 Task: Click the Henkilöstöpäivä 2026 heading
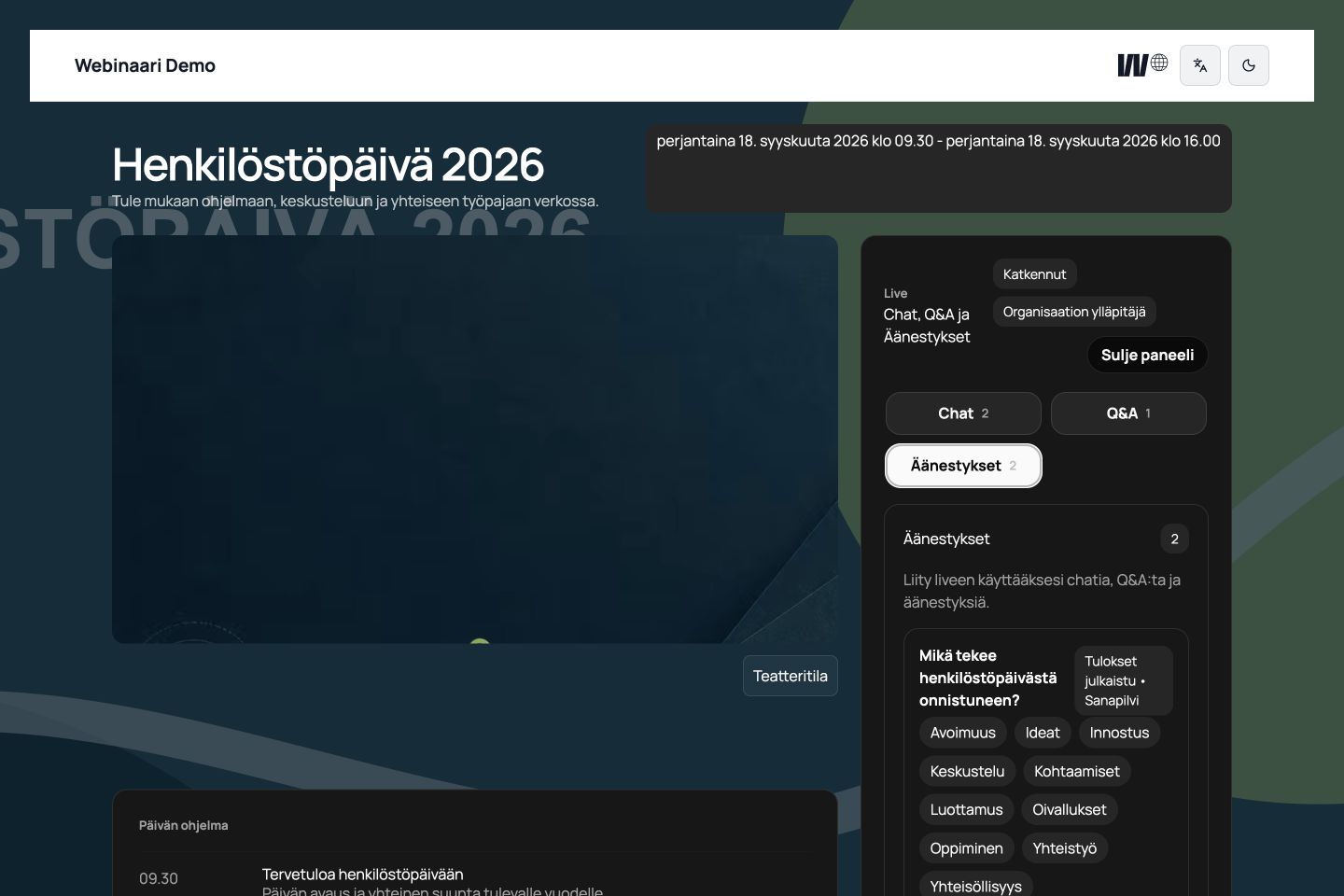pyautogui.click(x=328, y=164)
